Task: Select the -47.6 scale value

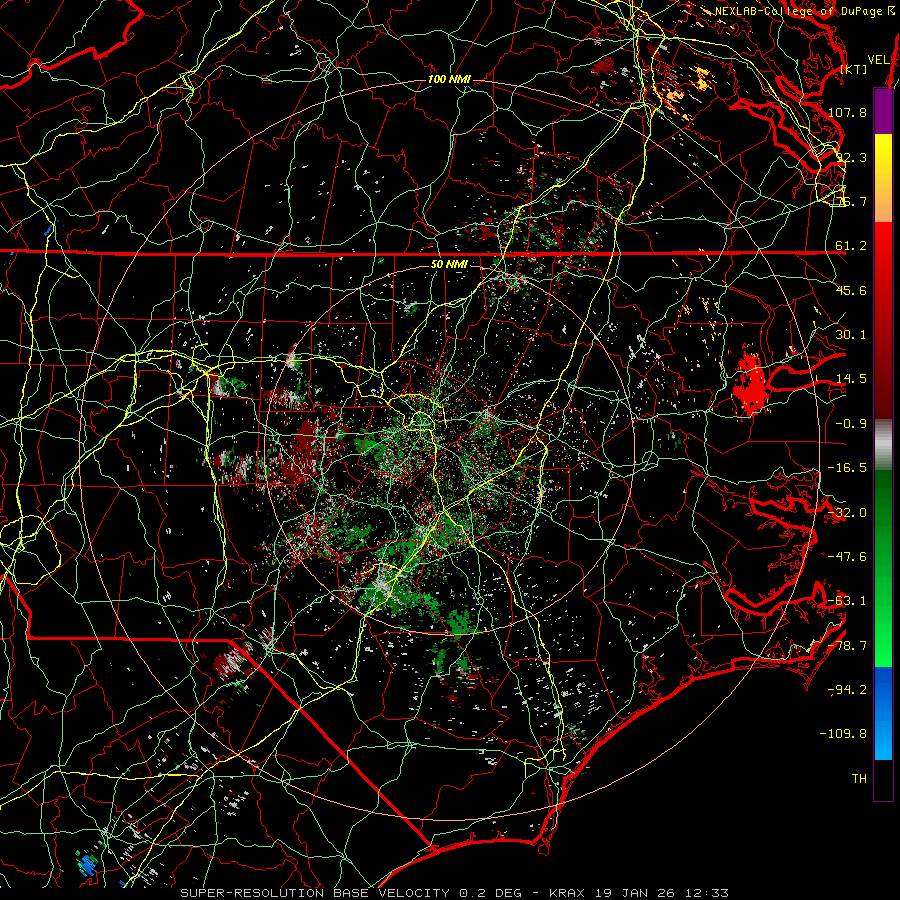Action: click(x=847, y=557)
